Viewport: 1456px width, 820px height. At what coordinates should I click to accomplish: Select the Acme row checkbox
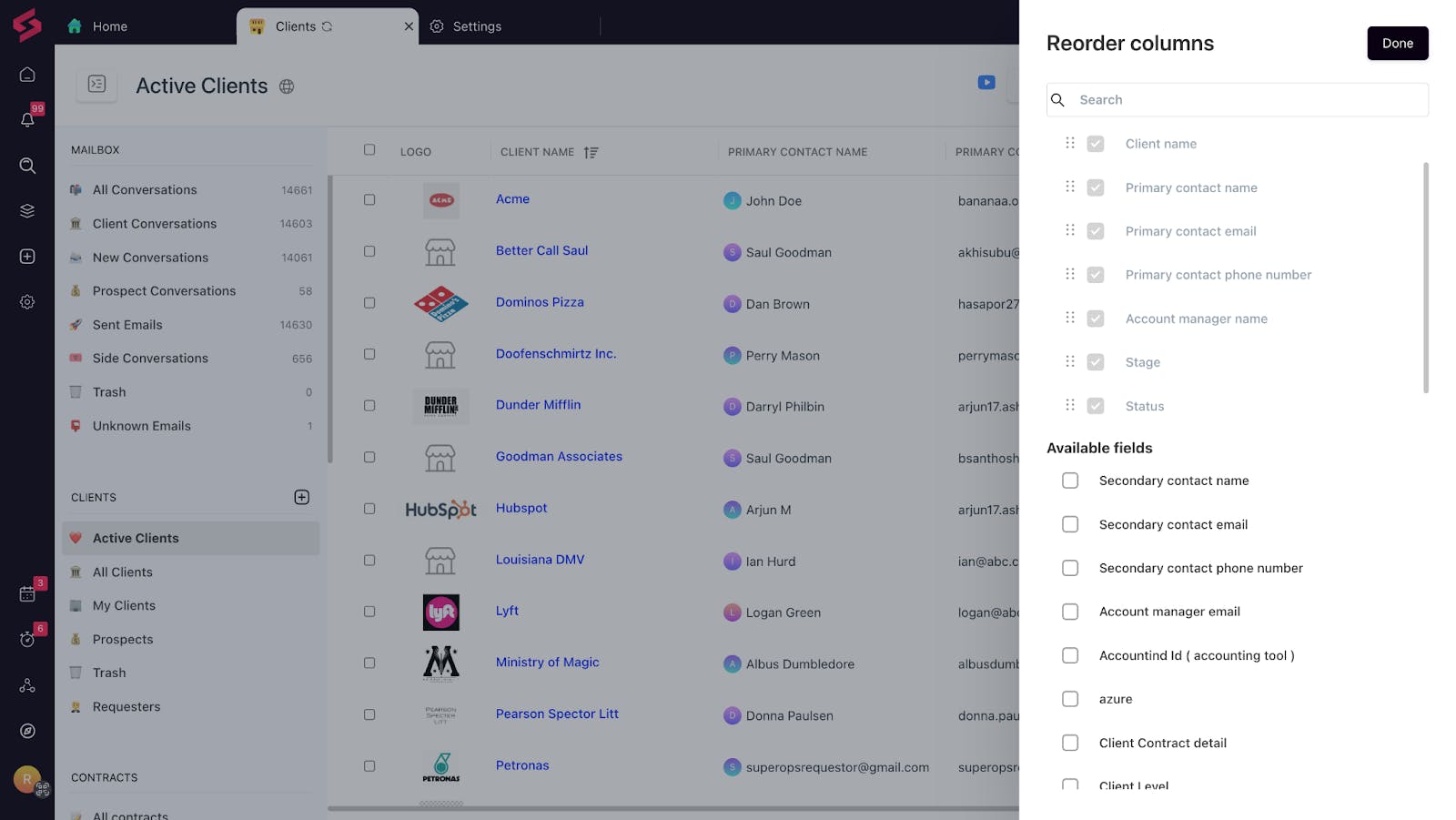tap(369, 199)
